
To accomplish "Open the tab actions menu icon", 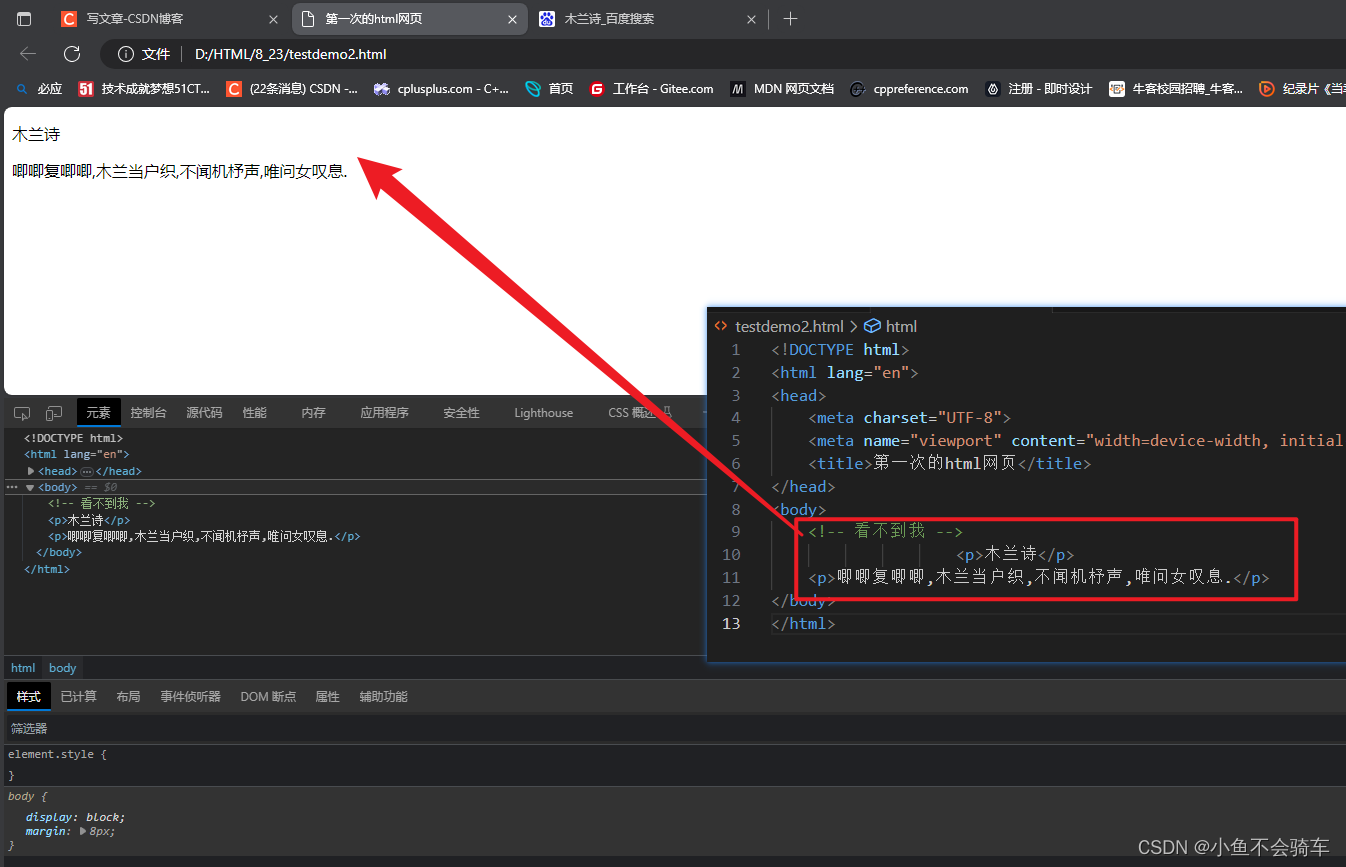I will [x=24, y=19].
